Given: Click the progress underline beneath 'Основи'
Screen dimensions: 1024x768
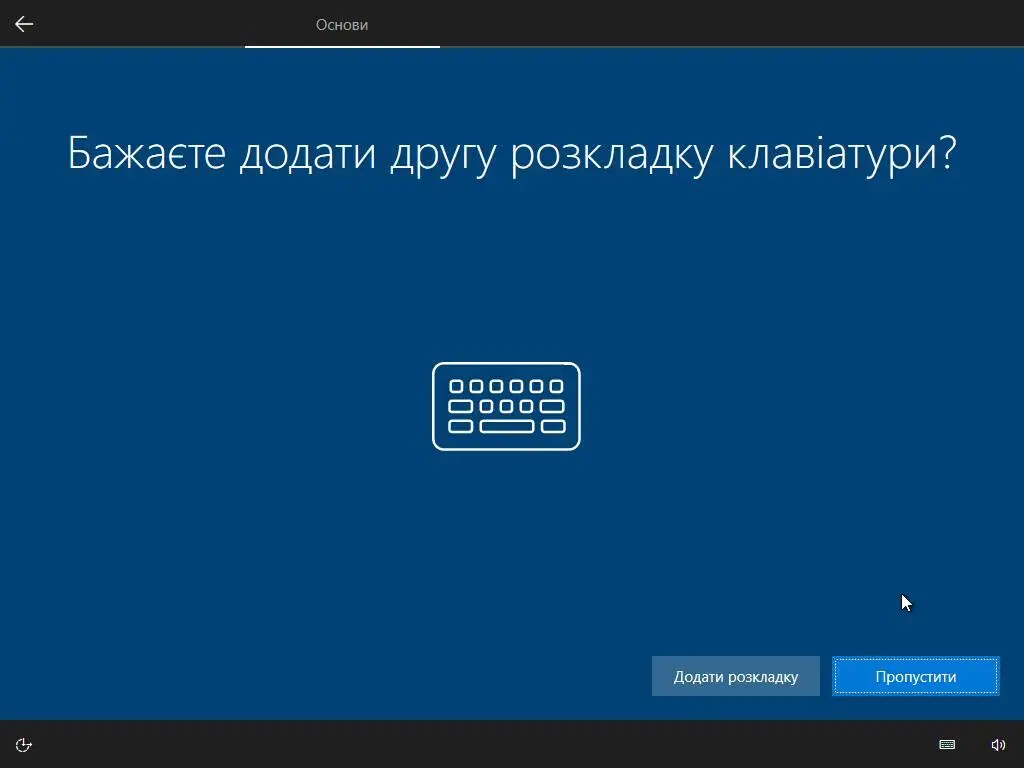Looking at the screenshot, I should pyautogui.click(x=342, y=46).
